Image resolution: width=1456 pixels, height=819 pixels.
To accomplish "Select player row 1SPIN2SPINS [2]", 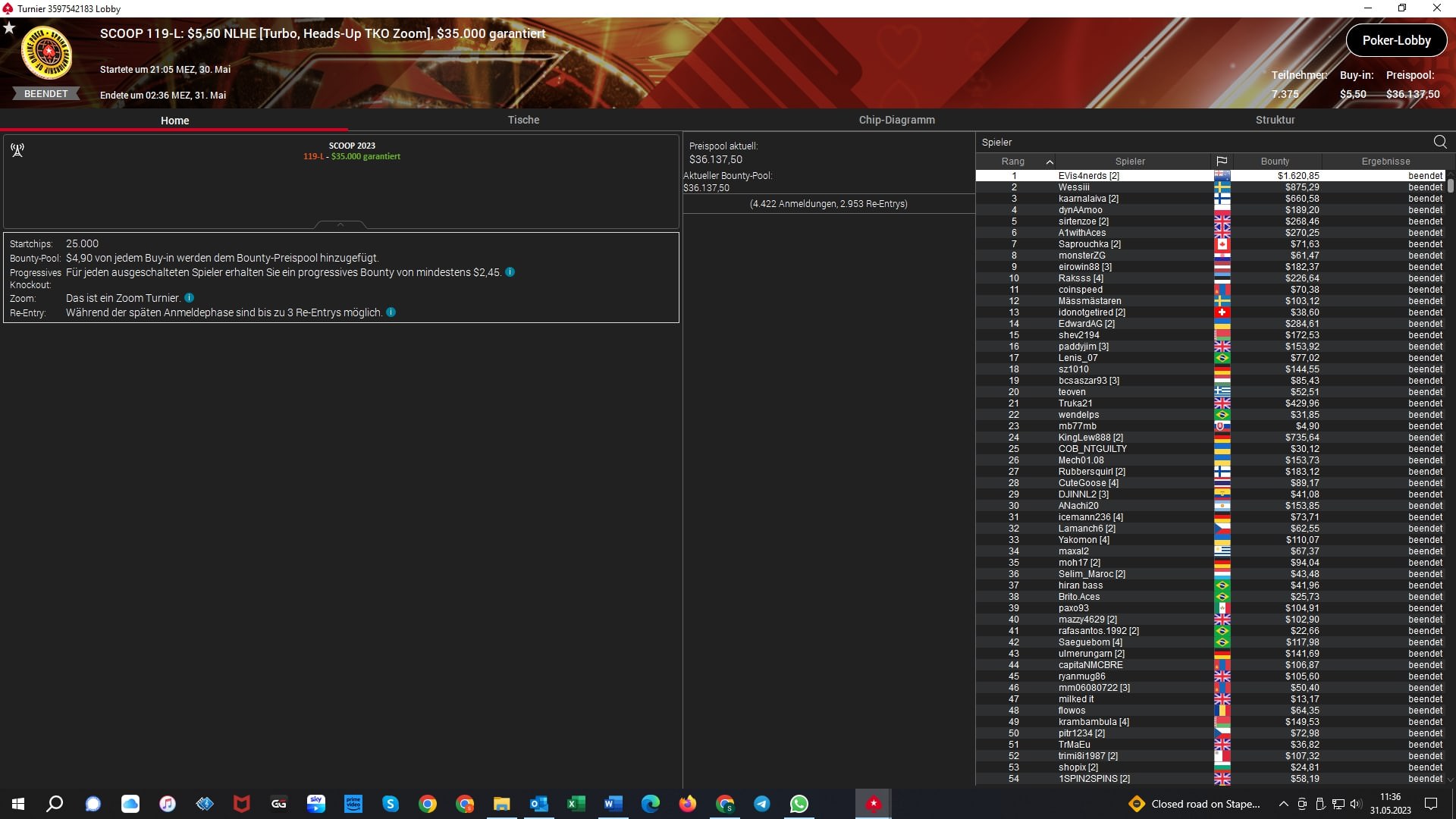I will 1210,779.
